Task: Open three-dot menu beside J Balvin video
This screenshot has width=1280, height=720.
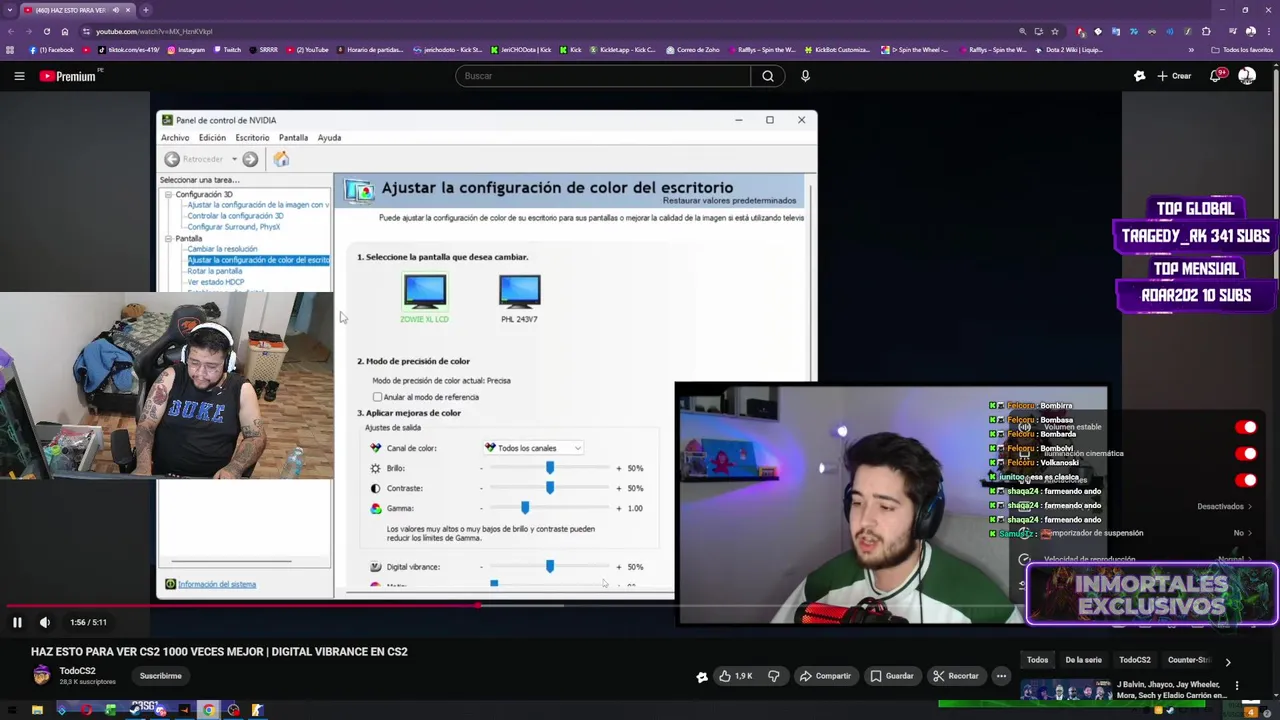Action: tap(1237, 685)
